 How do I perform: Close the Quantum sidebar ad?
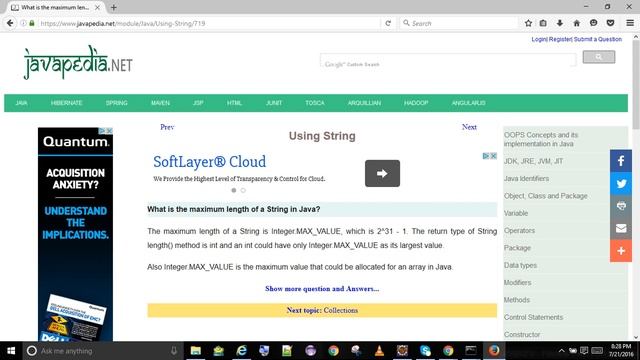click(109, 131)
